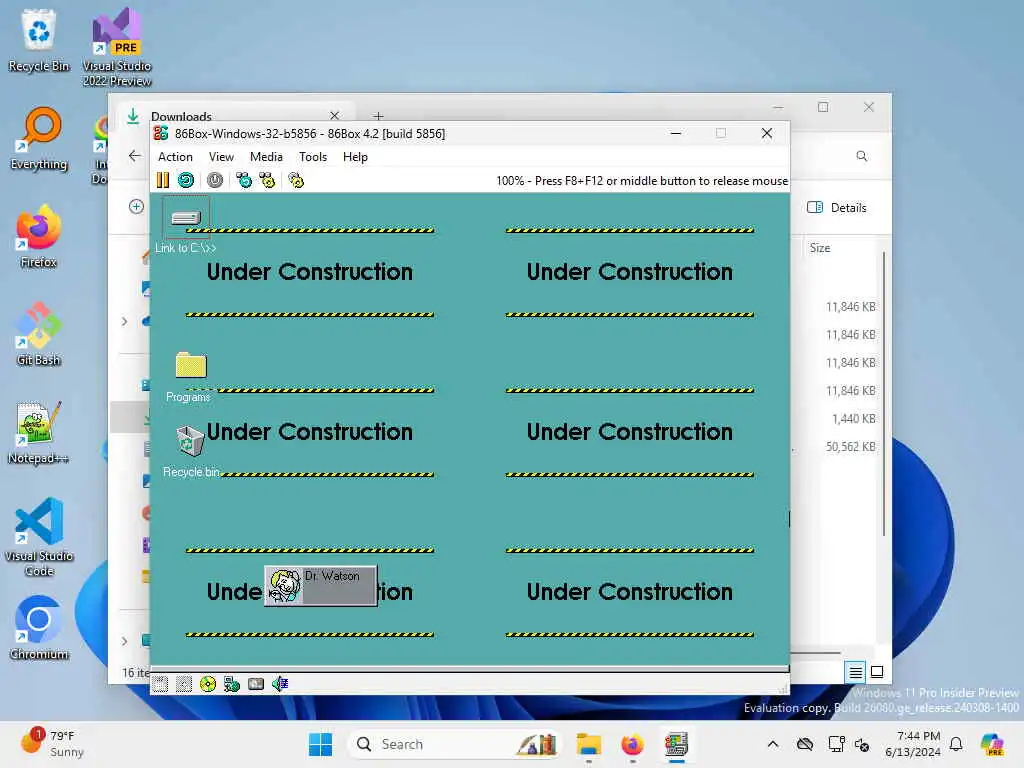Viewport: 1024px width, 768px height.
Task: Toggle the Details pane in Explorer
Action: (x=837, y=208)
